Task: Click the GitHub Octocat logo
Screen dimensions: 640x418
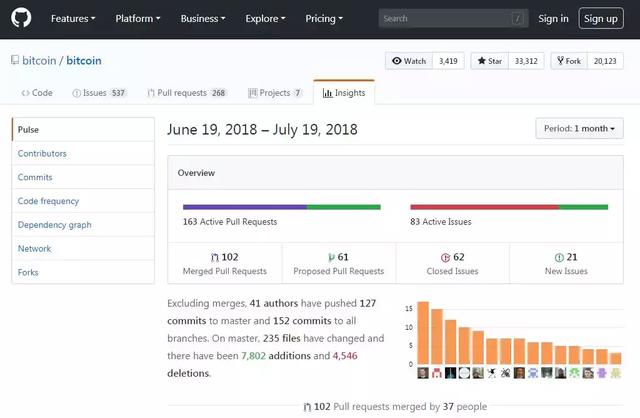Action: [x=21, y=18]
